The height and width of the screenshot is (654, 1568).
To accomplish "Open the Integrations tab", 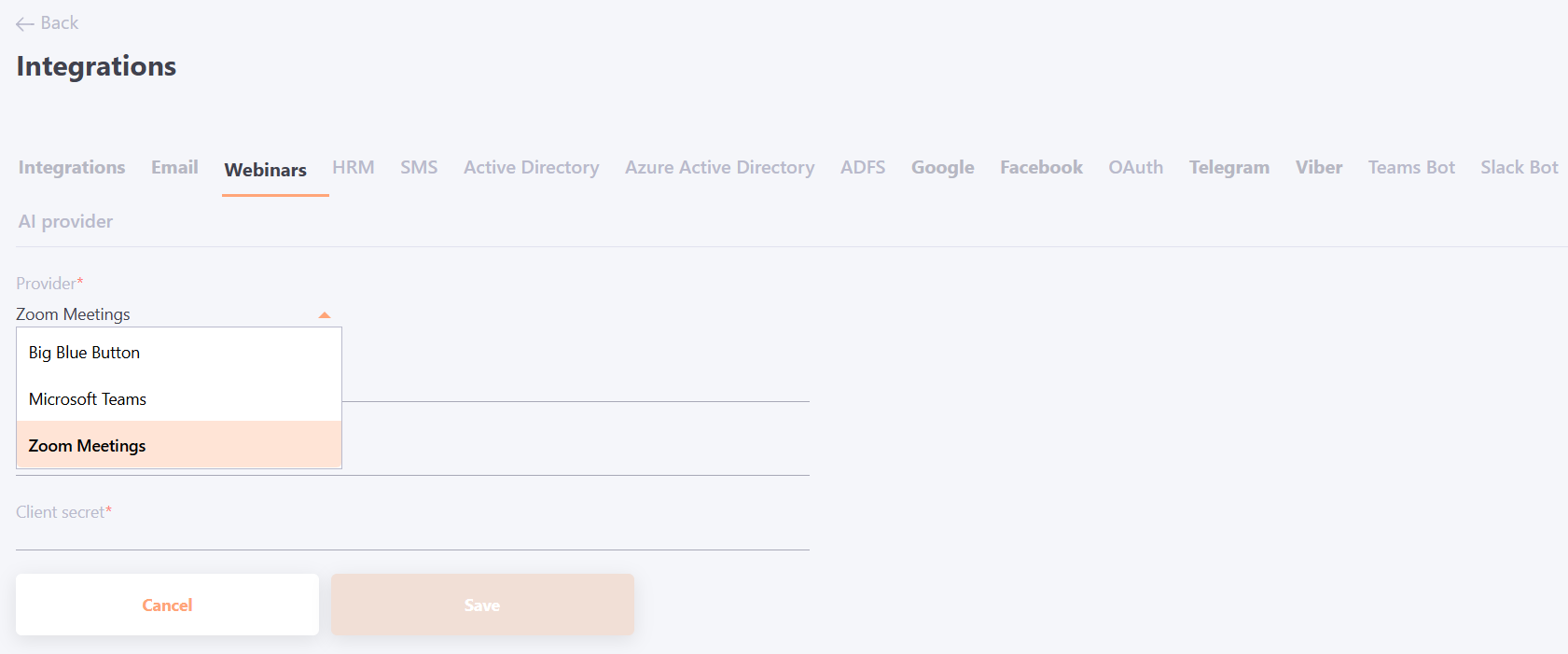I will click(72, 168).
